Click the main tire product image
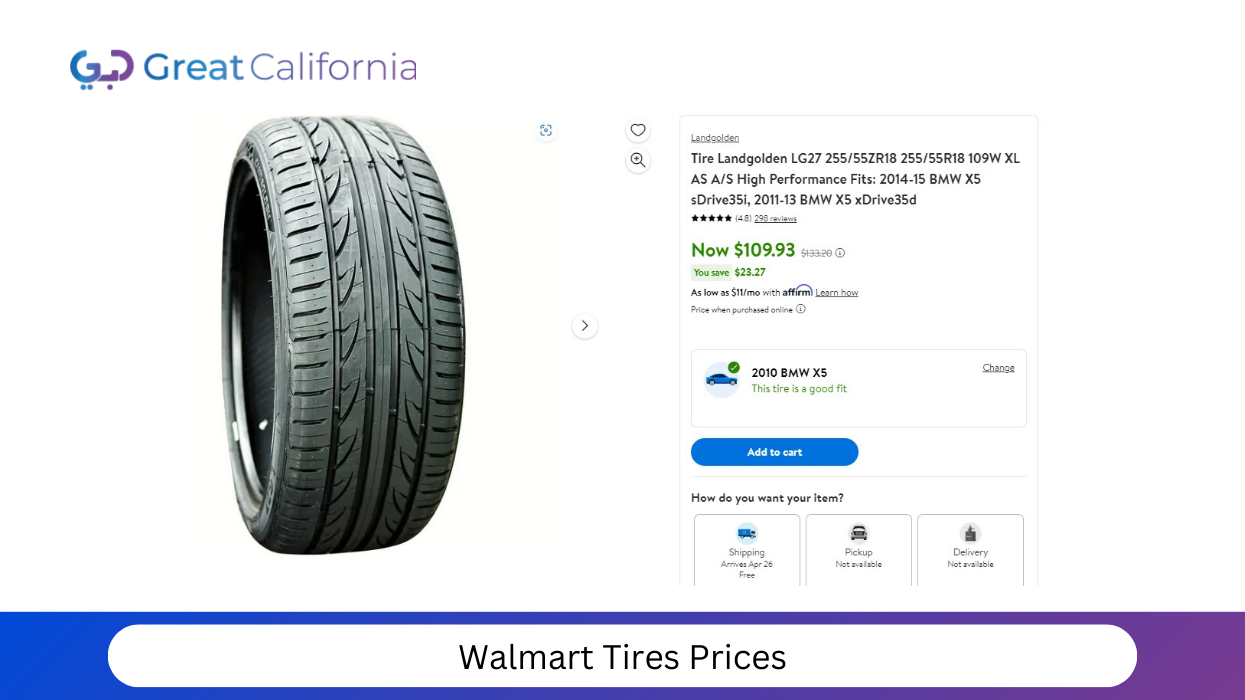The image size is (1245, 700). [343, 335]
